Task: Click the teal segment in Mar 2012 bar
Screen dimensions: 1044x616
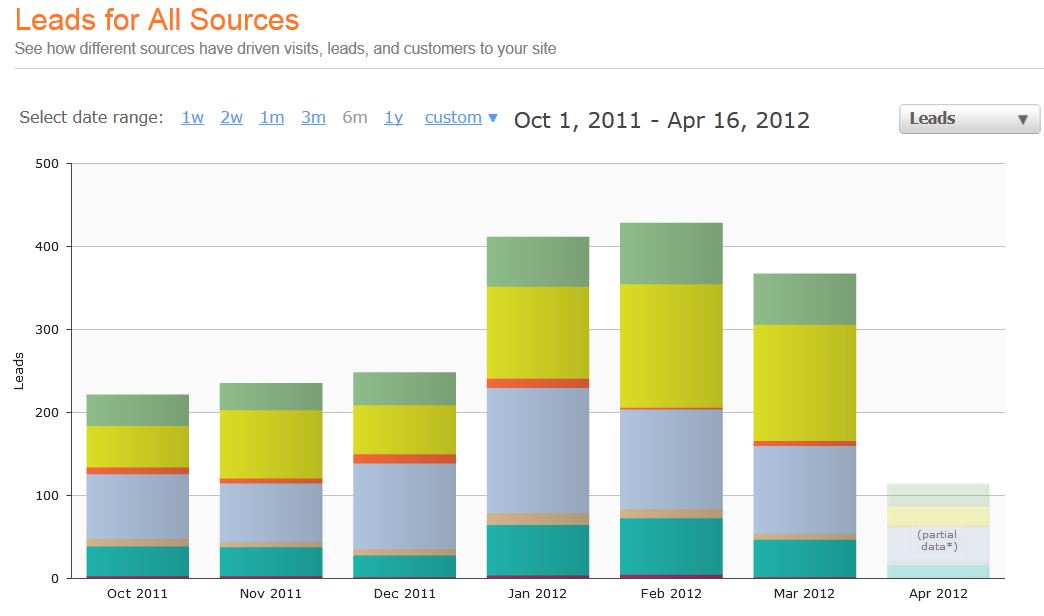Action: (804, 558)
